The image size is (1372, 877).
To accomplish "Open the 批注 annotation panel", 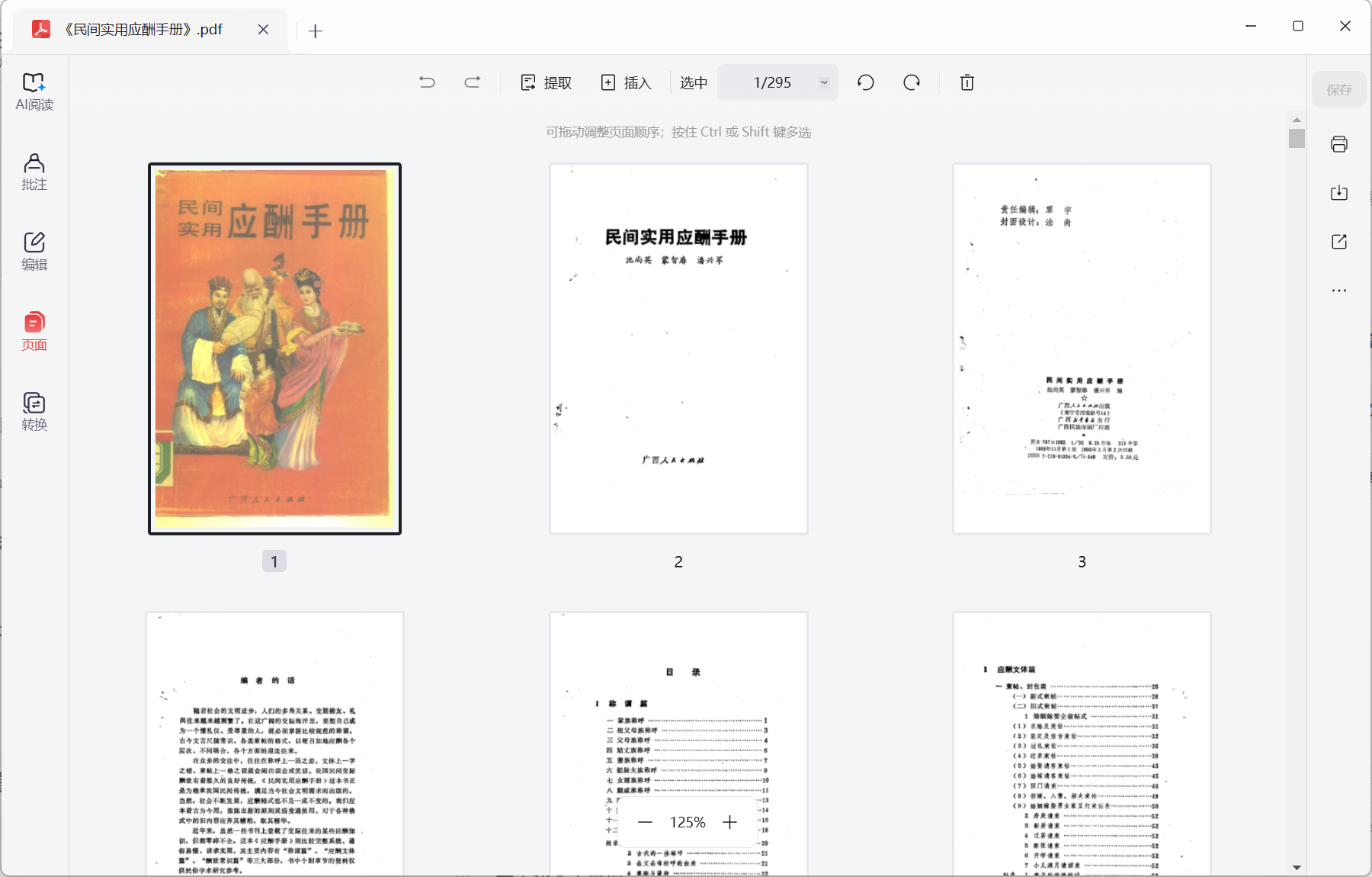I will point(34,172).
